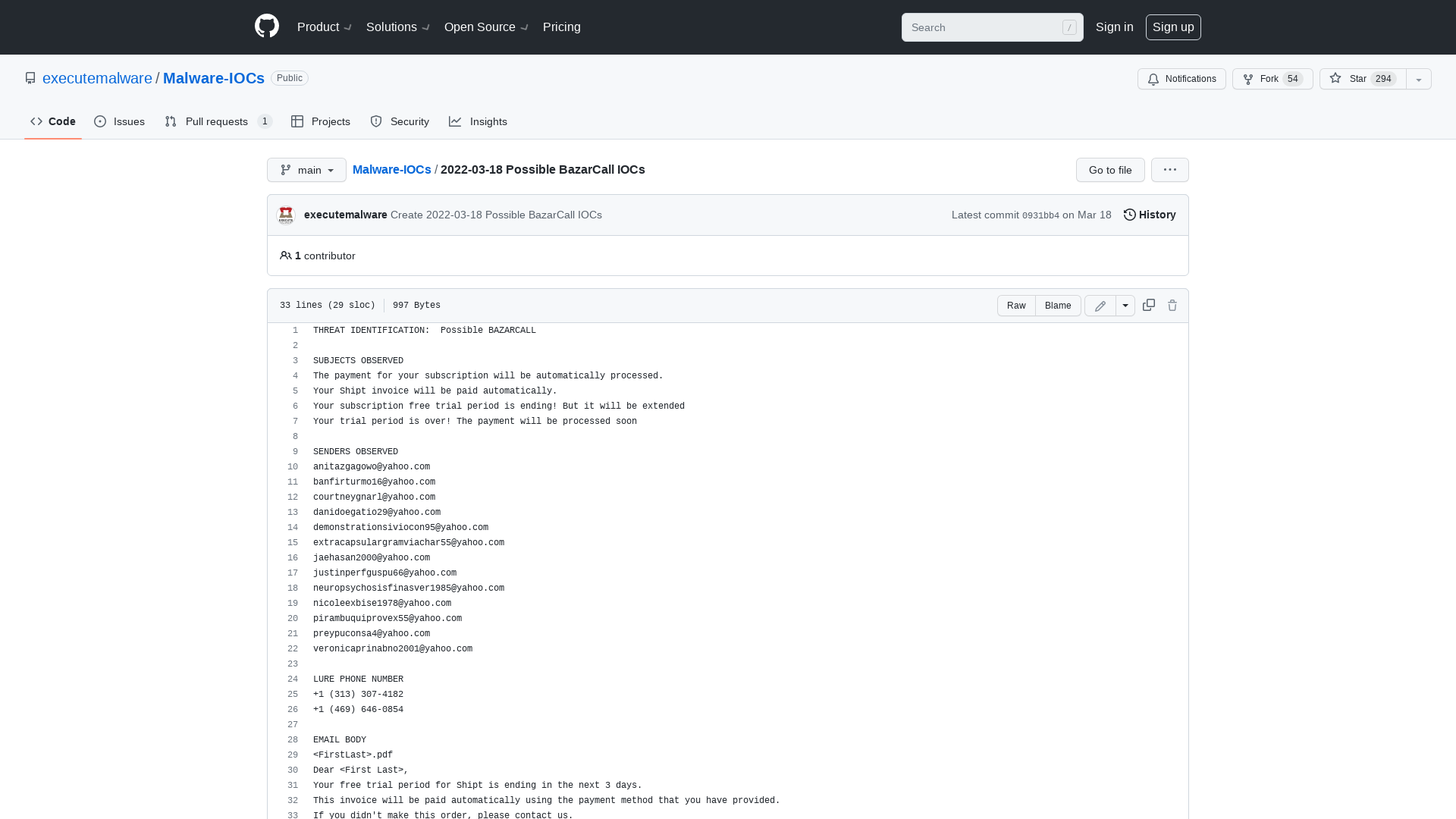Viewport: 1456px width, 819px height.
Task: Open the Insights tab
Action: click(479, 121)
